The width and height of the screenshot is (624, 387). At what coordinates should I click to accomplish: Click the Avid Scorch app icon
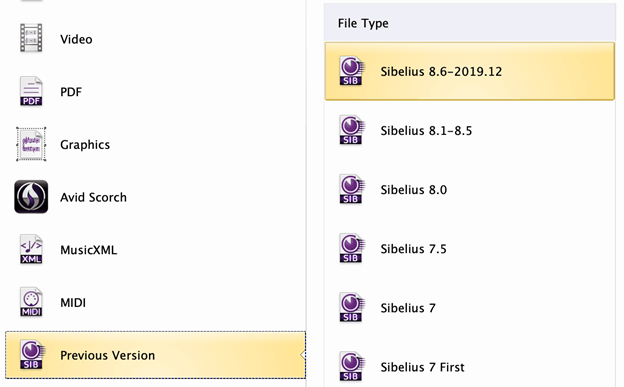point(31,197)
